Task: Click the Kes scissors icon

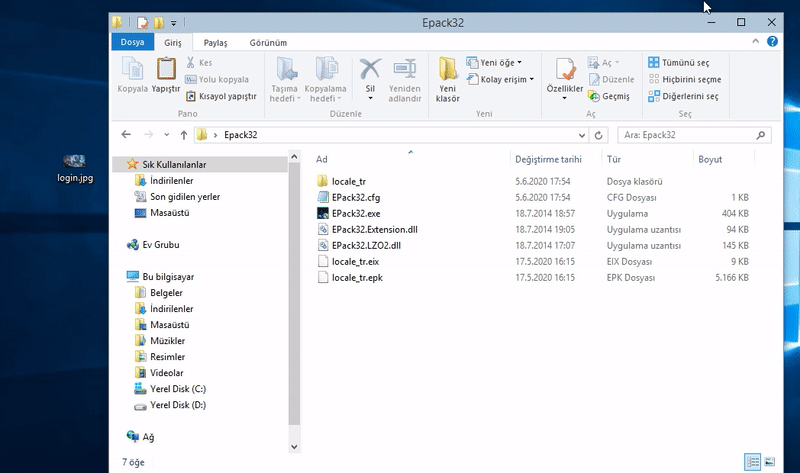Action: tap(190, 62)
